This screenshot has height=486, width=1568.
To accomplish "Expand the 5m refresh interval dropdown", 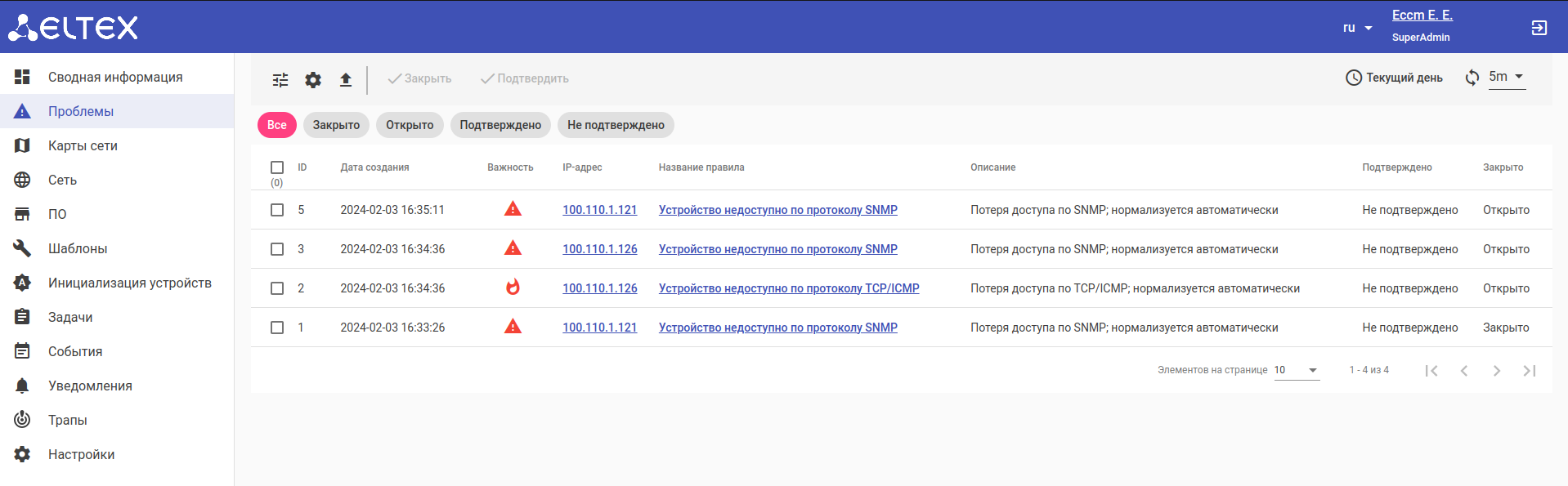I will click(1507, 77).
